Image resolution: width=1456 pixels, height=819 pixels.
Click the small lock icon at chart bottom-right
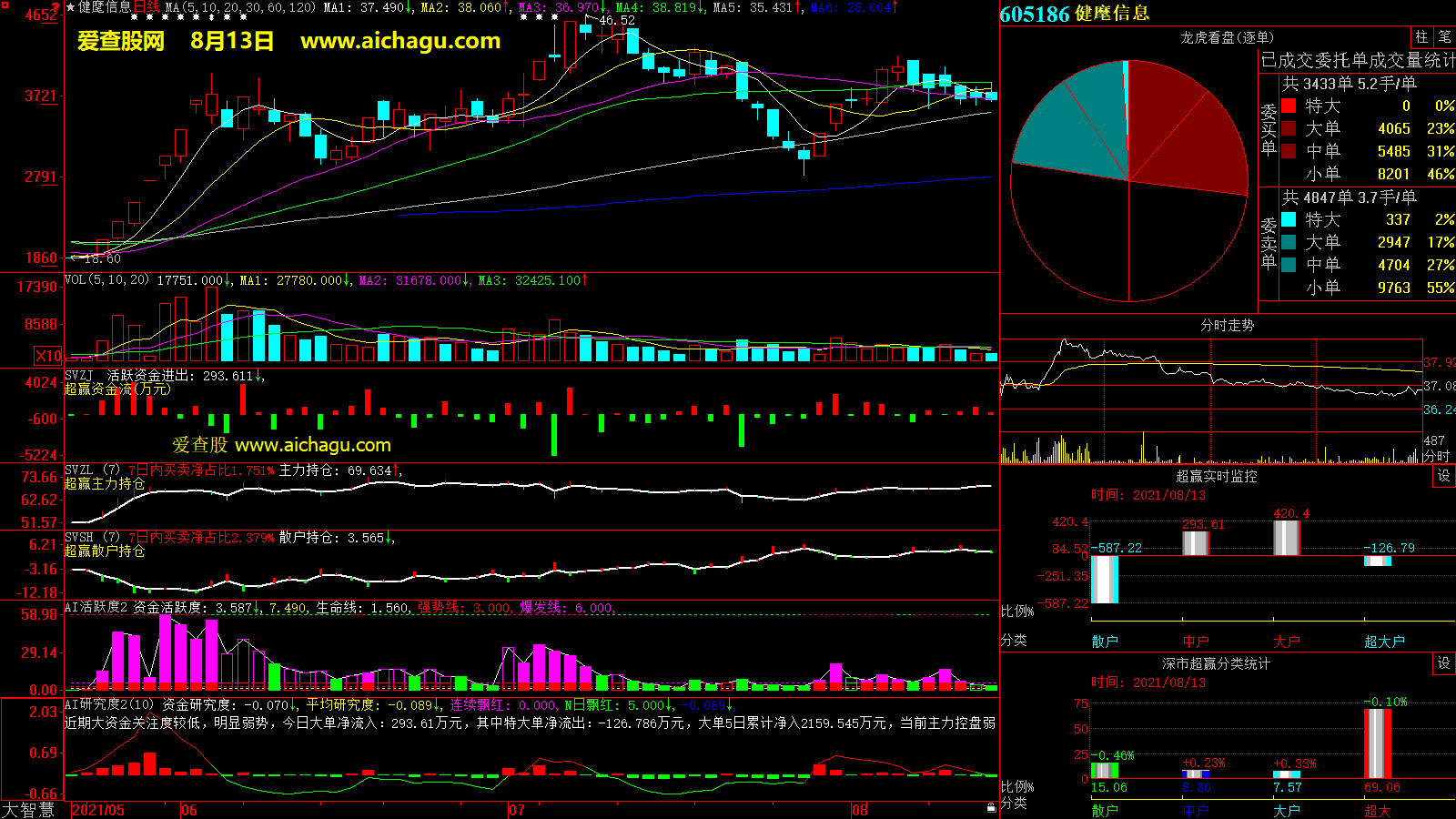click(x=991, y=807)
